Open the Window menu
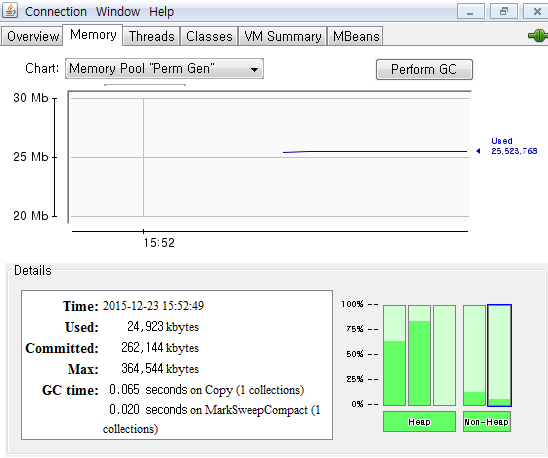This screenshot has width=548, height=458. 118,12
